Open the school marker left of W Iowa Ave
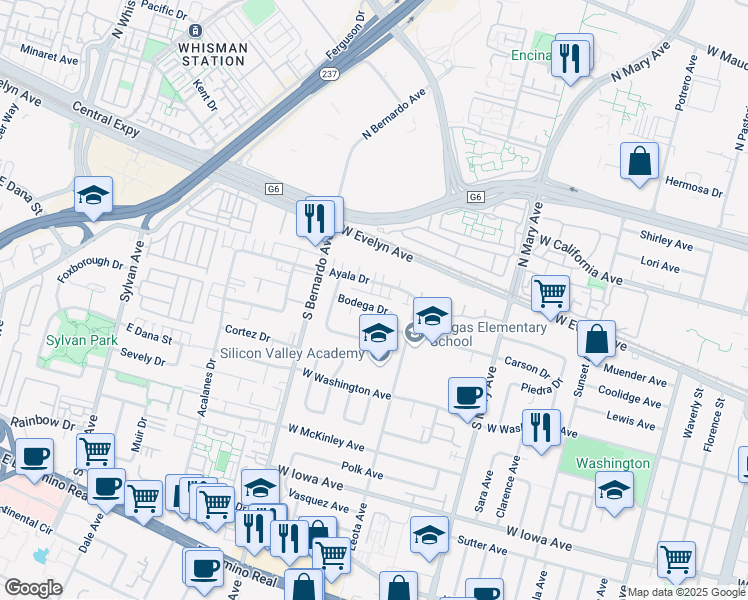The width and height of the screenshot is (748, 600). coord(260,487)
